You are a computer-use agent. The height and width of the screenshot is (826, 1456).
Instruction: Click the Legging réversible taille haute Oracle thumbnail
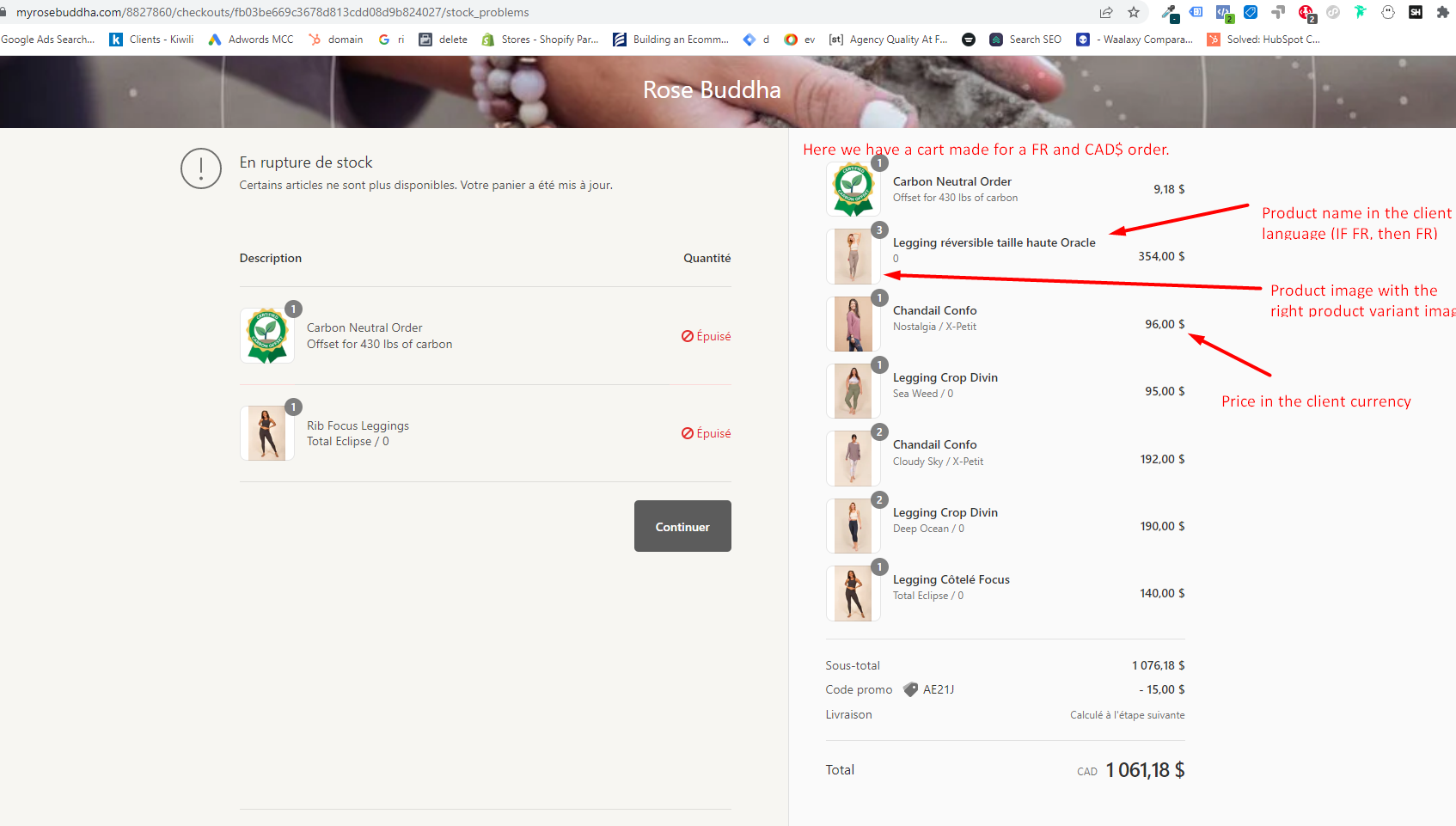tap(853, 256)
